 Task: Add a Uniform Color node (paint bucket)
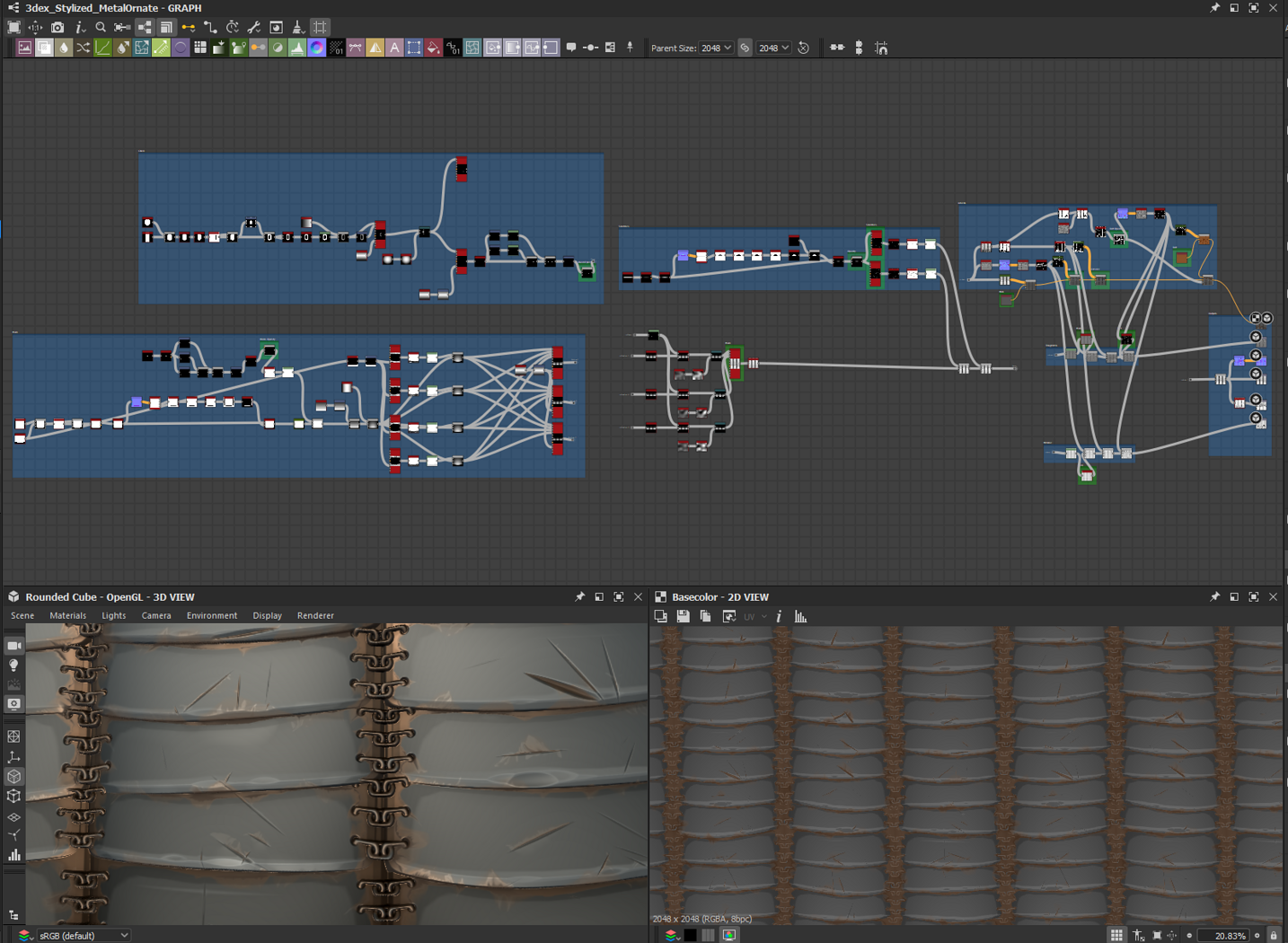click(433, 48)
